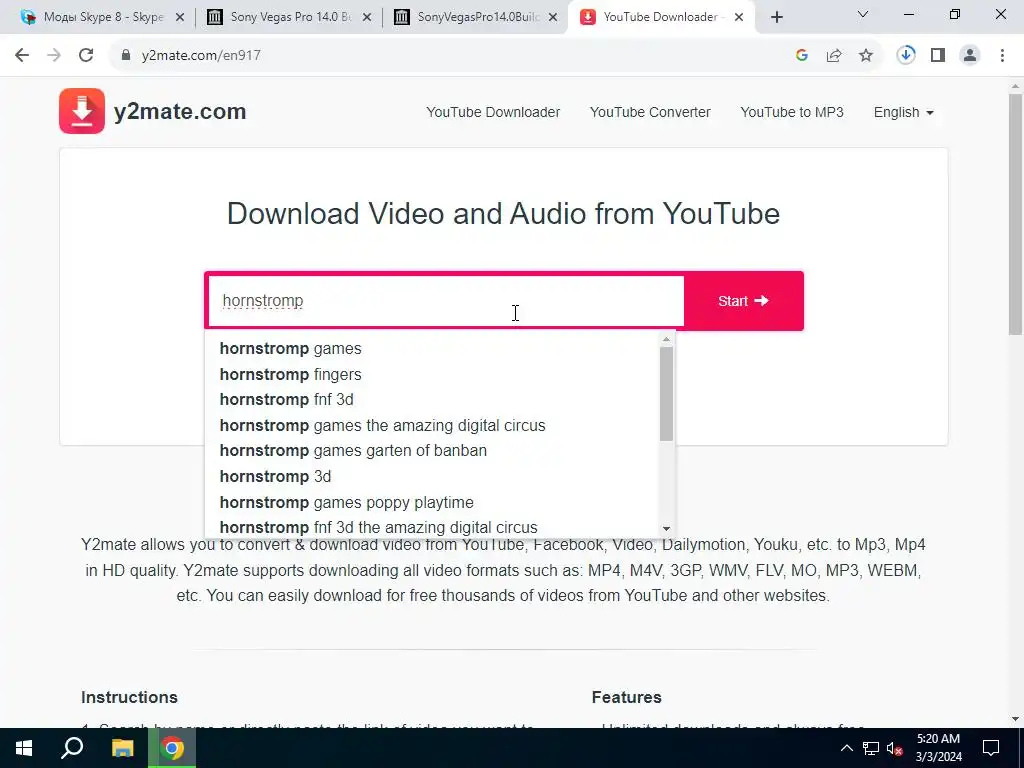1024x768 pixels.
Task: Choose suggestion 'hornstromp 3d'
Action: [x=433, y=477]
